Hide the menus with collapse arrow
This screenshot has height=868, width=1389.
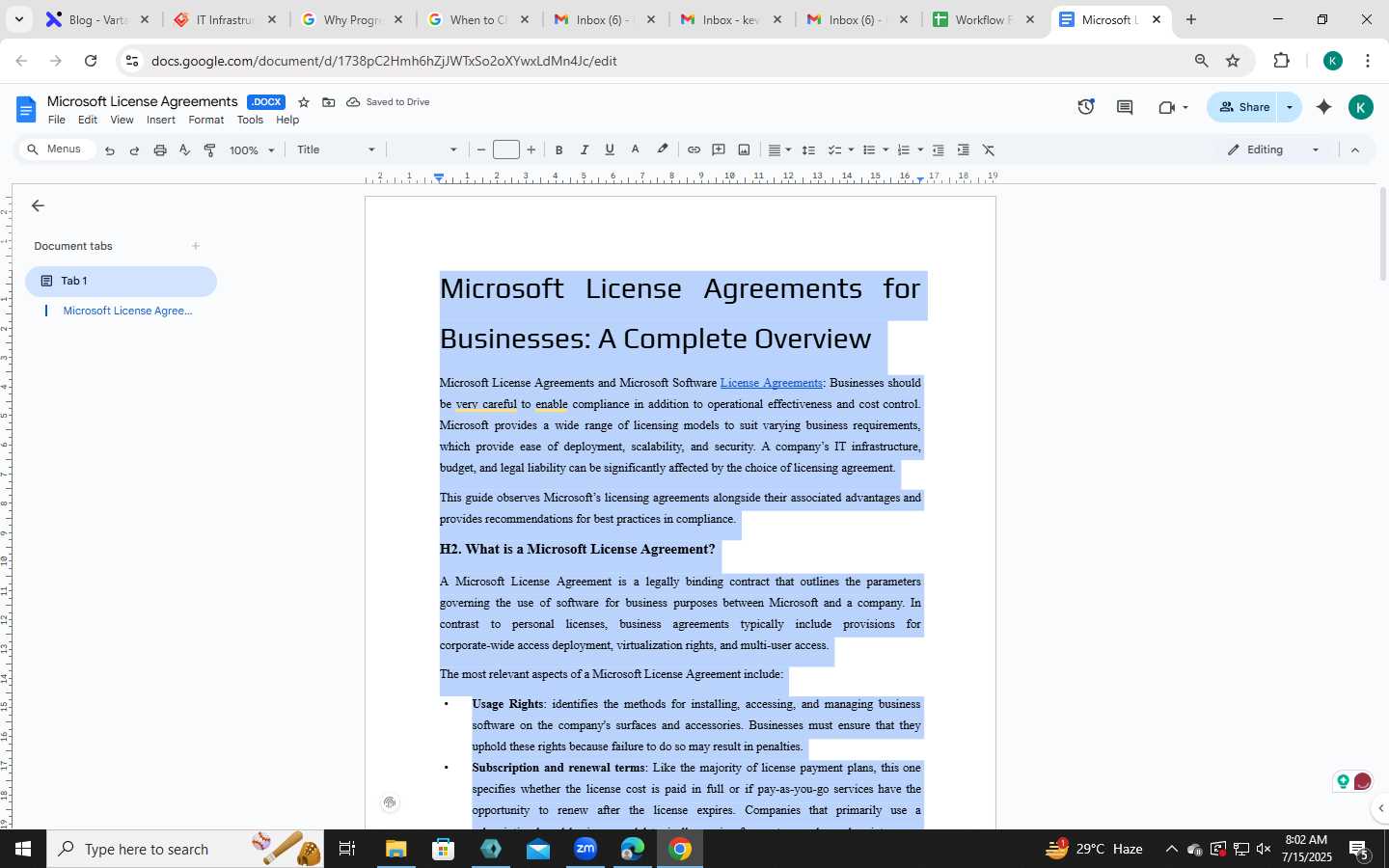1355,150
